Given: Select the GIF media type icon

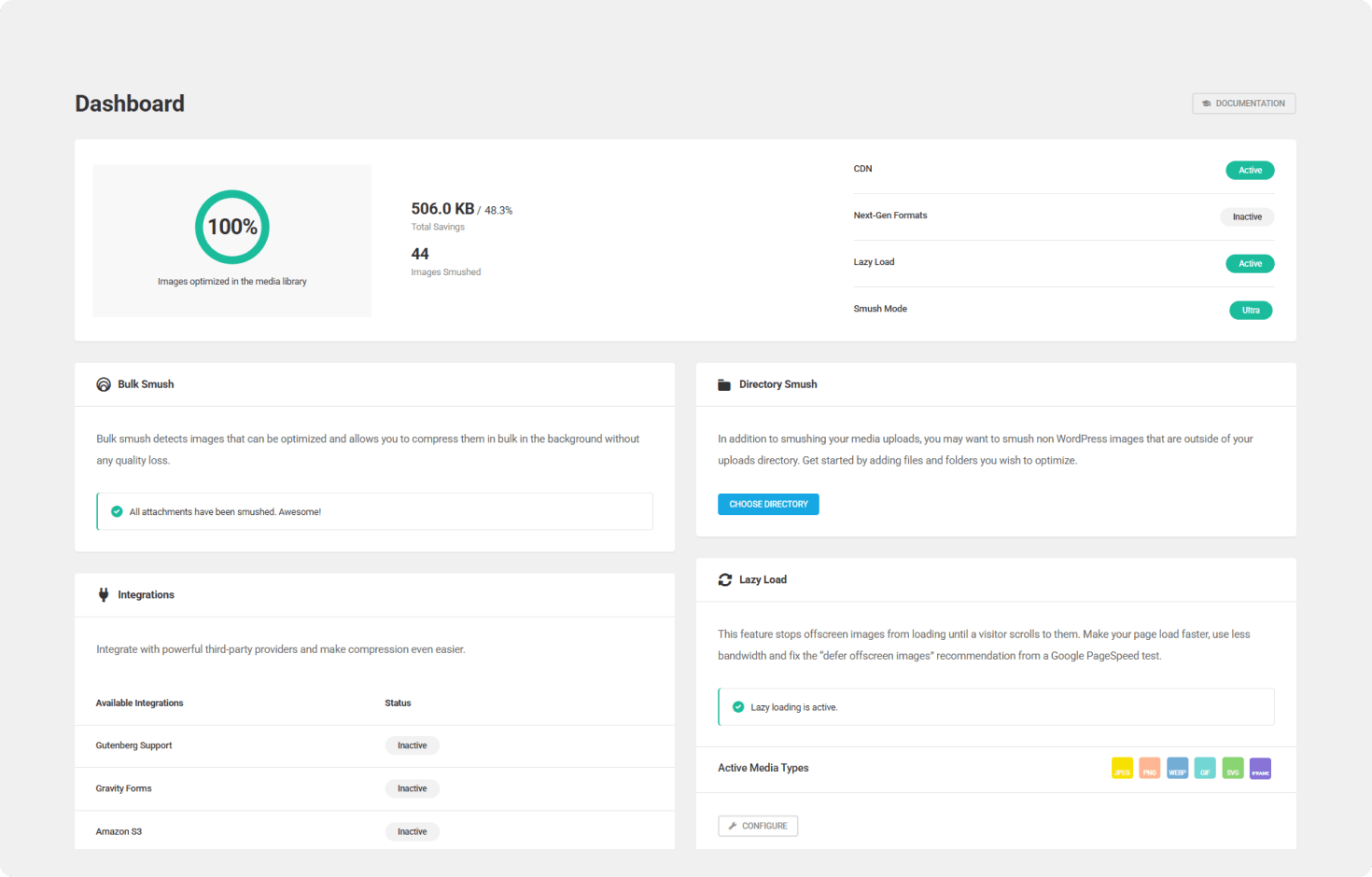Looking at the screenshot, I should [1205, 769].
